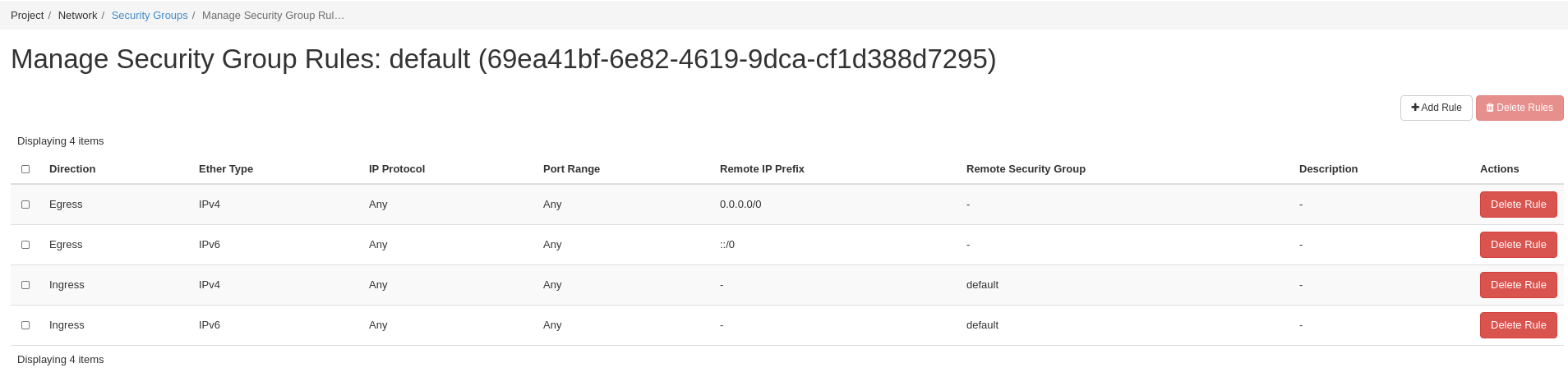Click the Remote Security Group column header

pyautogui.click(x=1026, y=169)
